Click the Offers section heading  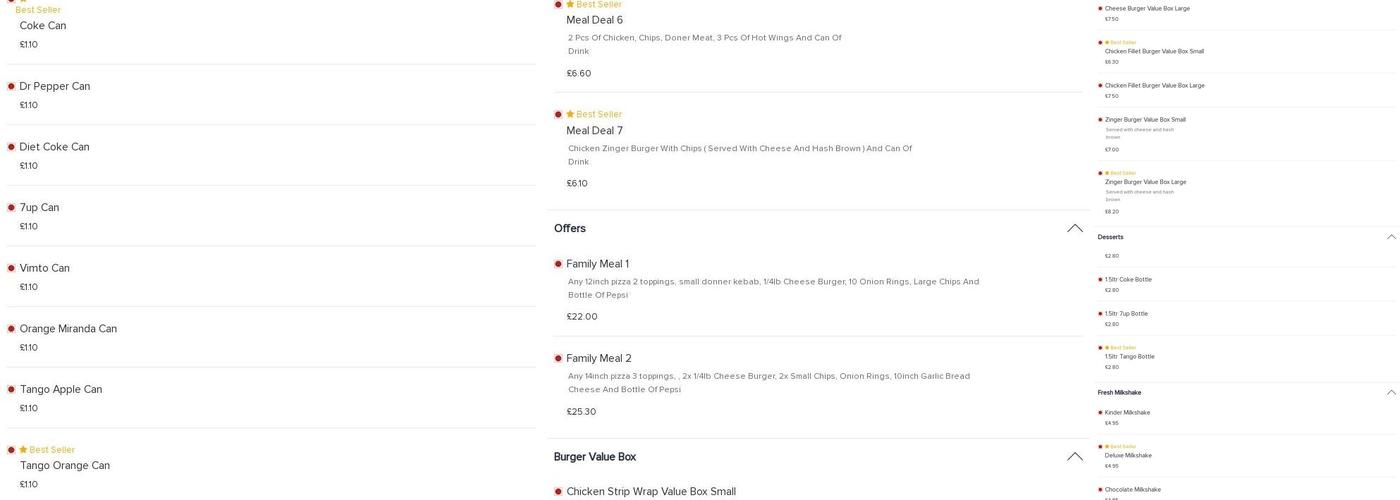coord(570,229)
